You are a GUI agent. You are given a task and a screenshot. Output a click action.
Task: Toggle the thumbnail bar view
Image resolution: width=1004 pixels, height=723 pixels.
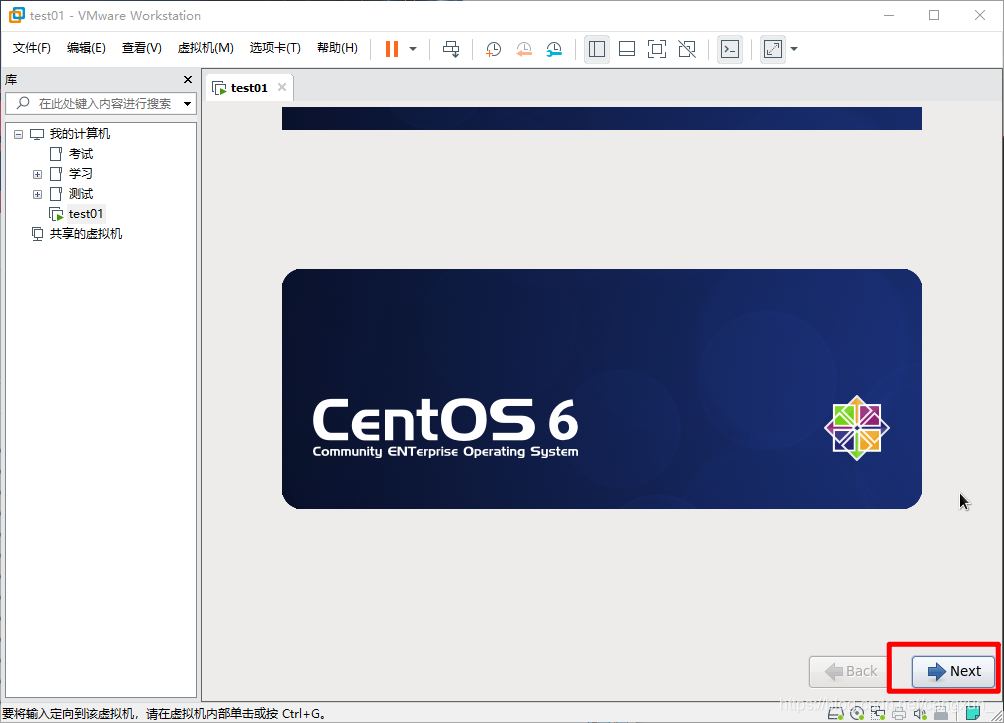[627, 49]
